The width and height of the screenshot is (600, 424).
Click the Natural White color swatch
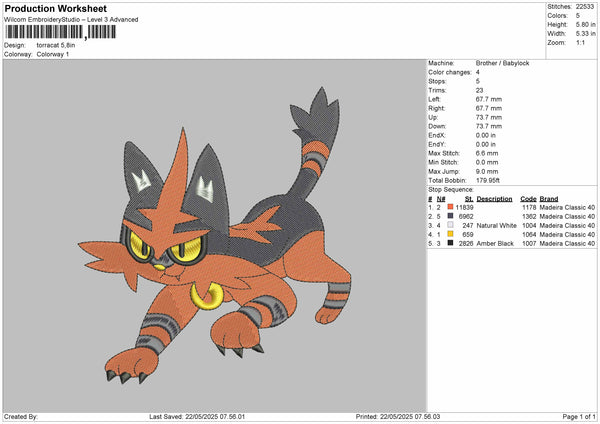[x=450, y=225]
